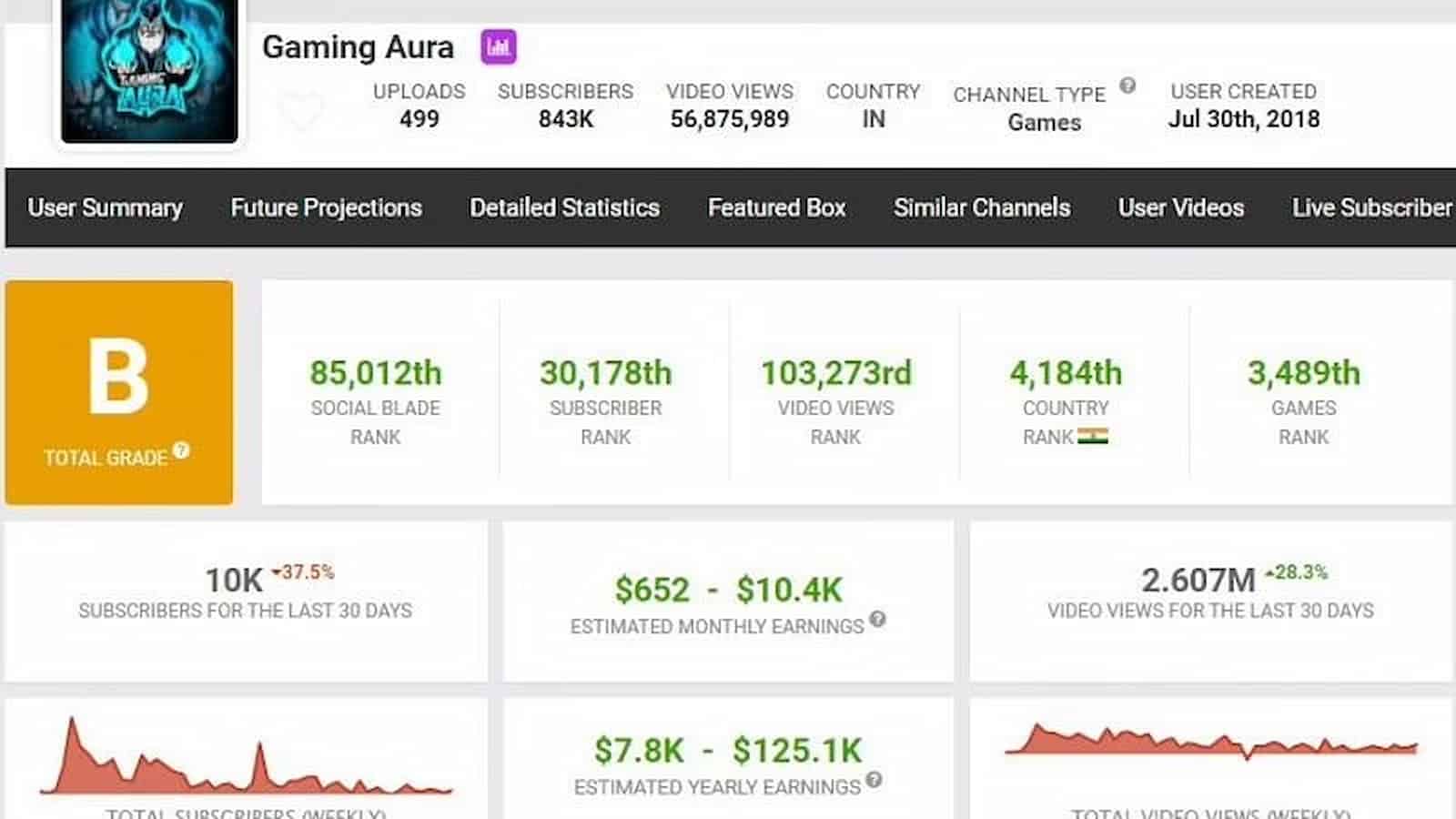Open Estimated Yearly Earnings help icon
1456x819 pixels.
(874, 780)
